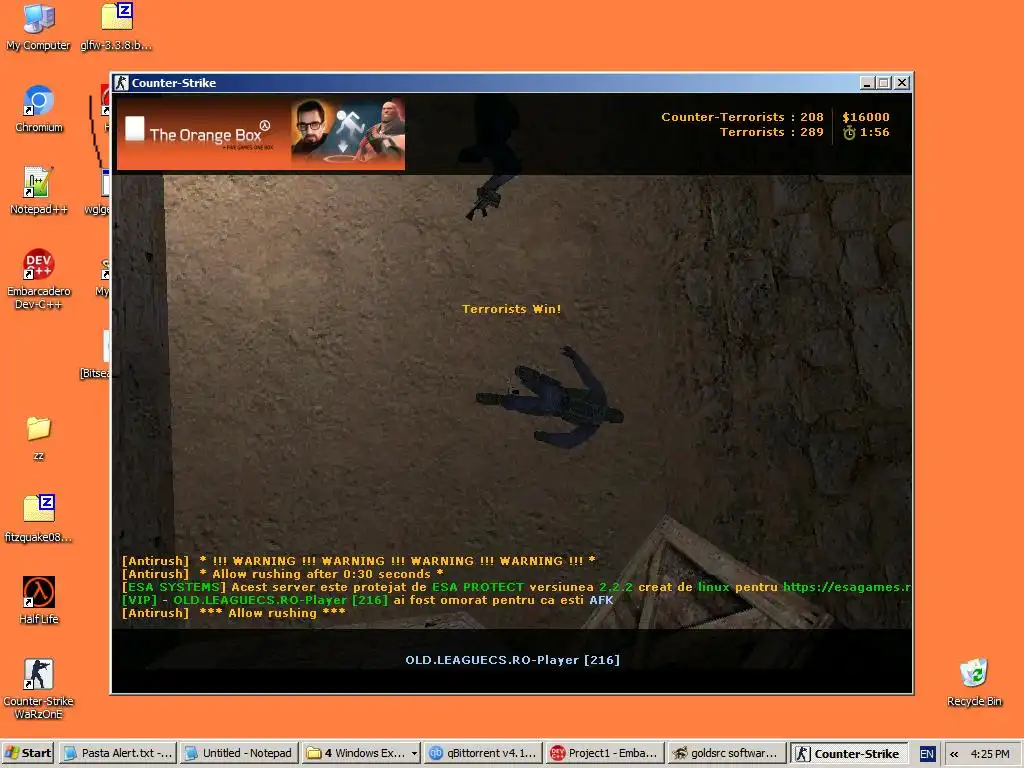Viewport: 1024px width, 768px height.
Task: Click the Counter-Strike window title bar
Action: click(x=511, y=83)
